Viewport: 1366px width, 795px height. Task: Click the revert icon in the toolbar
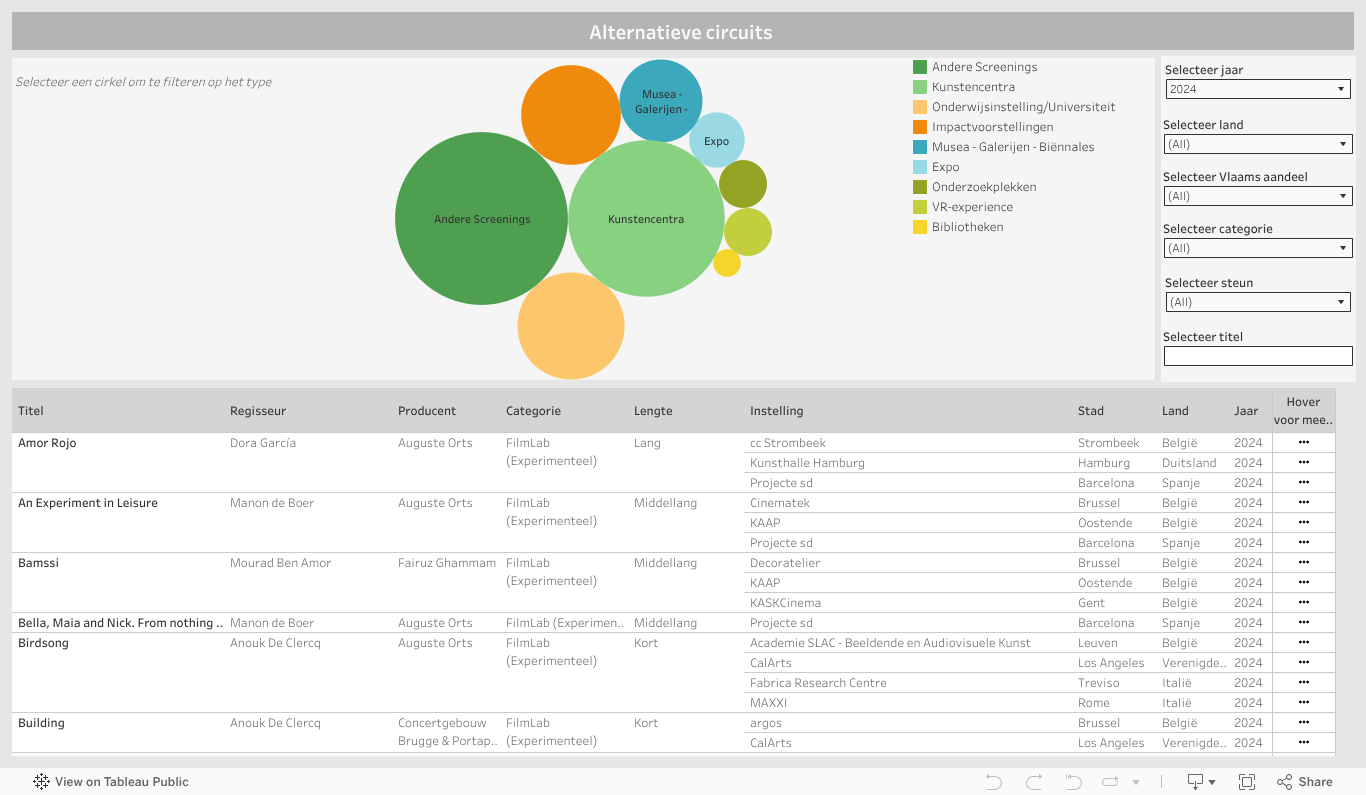pos(1073,782)
